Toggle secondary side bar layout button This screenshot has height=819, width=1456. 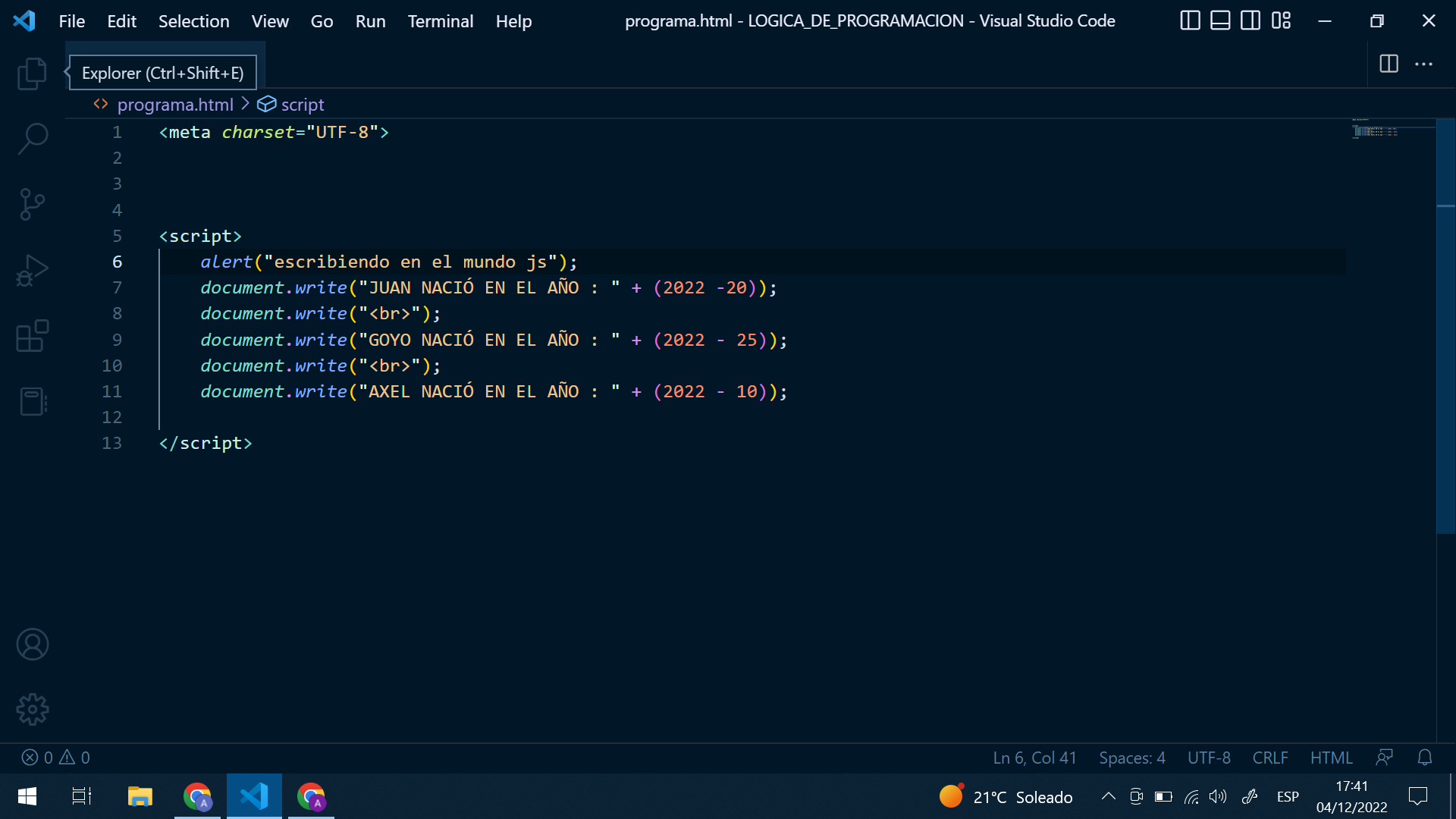(1250, 20)
